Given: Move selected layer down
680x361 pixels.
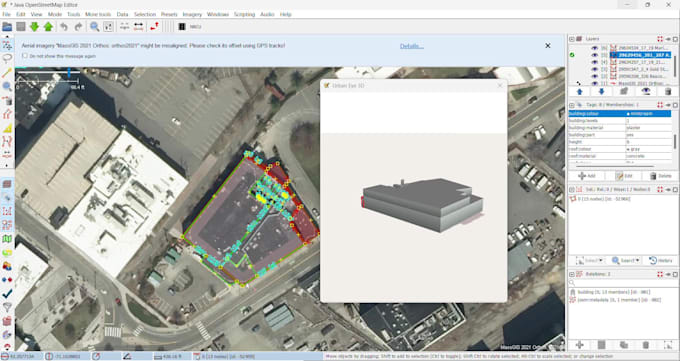Looking at the screenshot, I should tap(601, 91).
